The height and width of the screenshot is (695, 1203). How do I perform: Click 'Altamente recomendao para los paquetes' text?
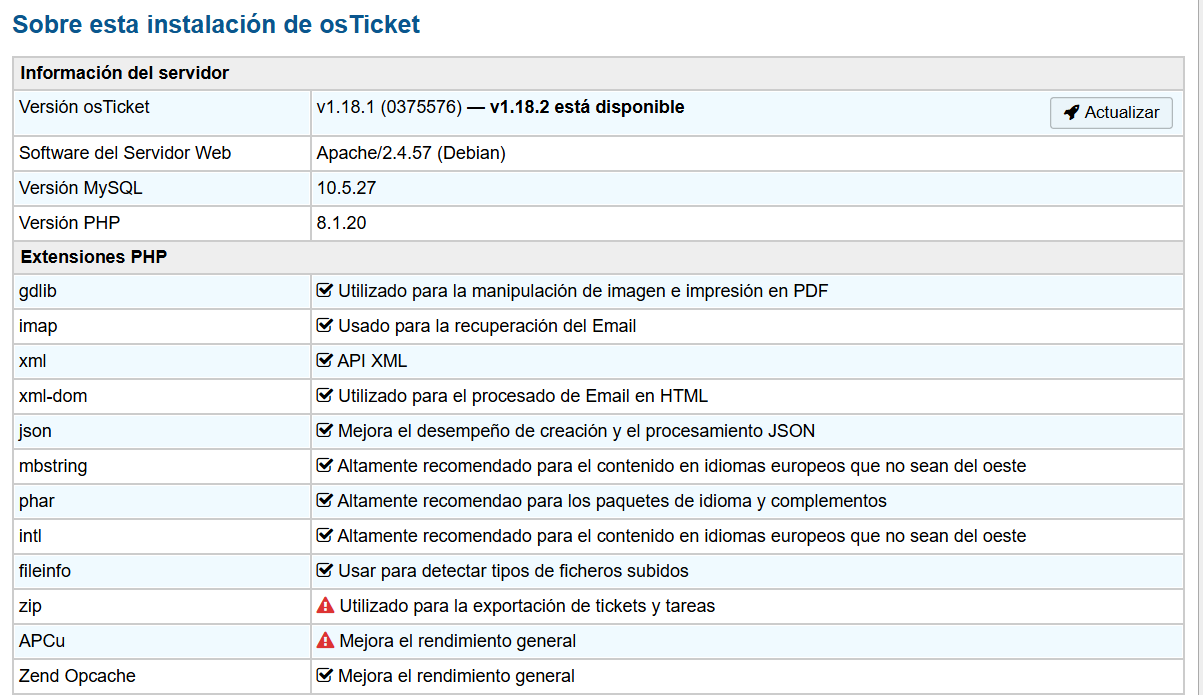tap(612, 501)
